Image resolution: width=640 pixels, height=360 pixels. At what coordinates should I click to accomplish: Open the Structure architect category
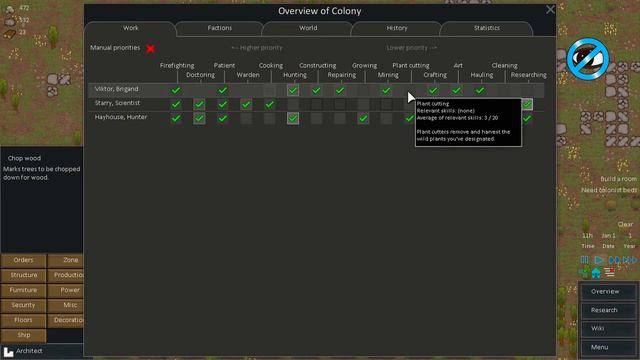click(x=23, y=276)
